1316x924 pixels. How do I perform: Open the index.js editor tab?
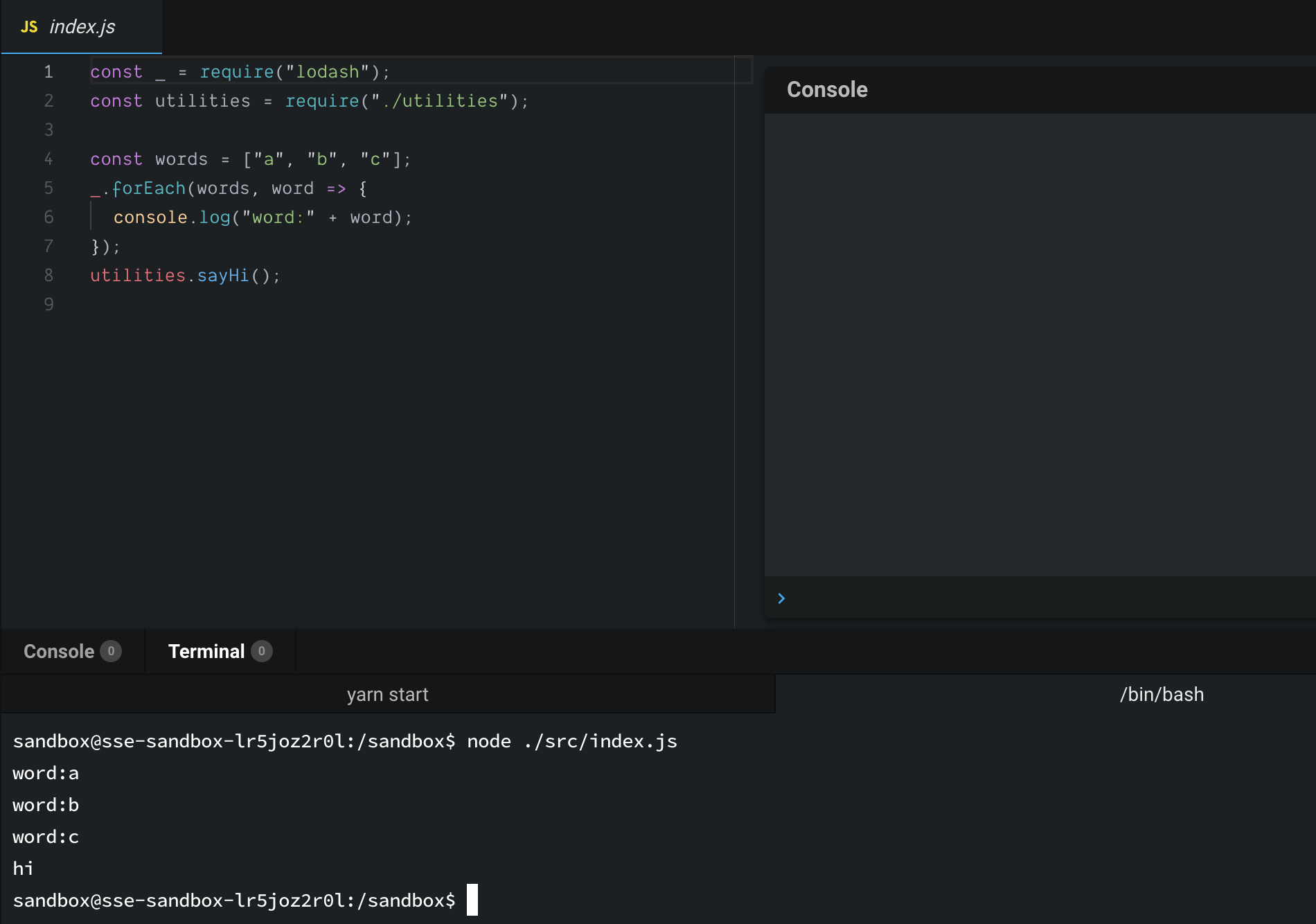[x=82, y=26]
